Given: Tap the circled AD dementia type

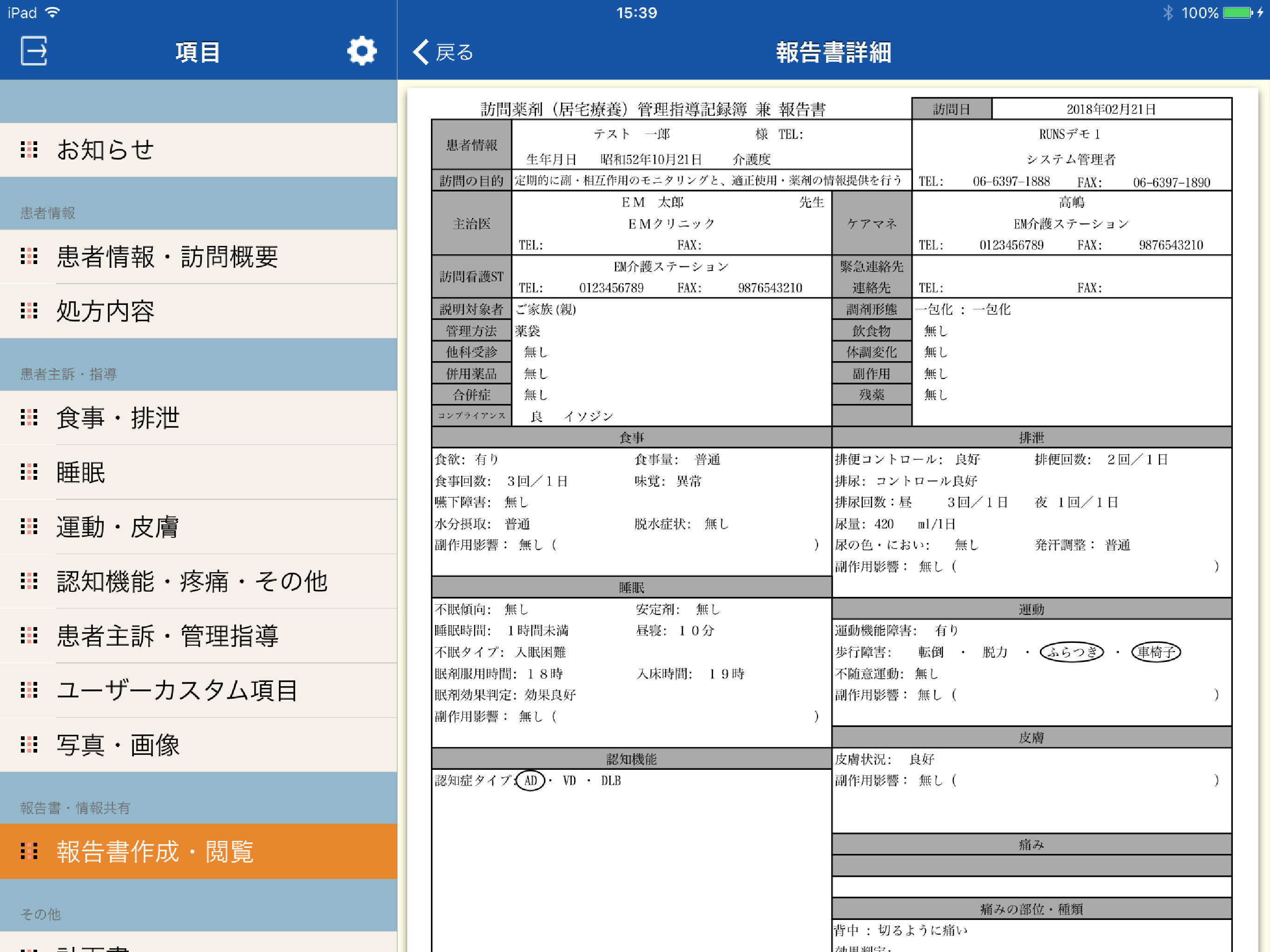Looking at the screenshot, I should tap(530, 780).
